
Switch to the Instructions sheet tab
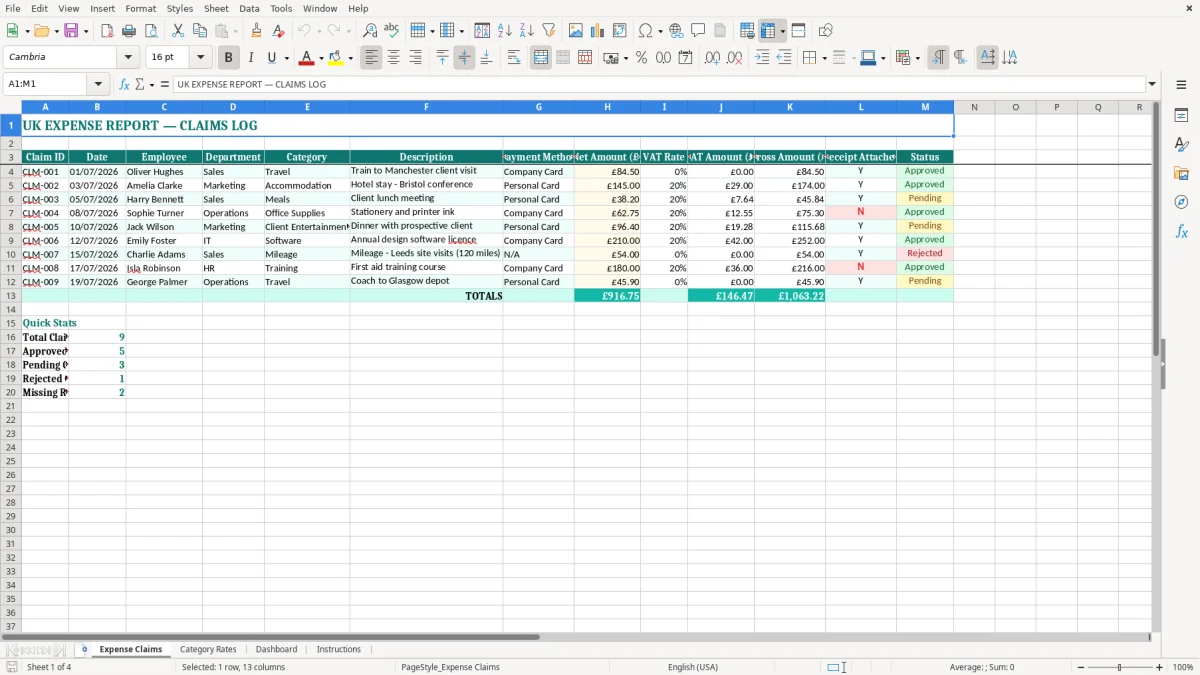tap(339, 650)
